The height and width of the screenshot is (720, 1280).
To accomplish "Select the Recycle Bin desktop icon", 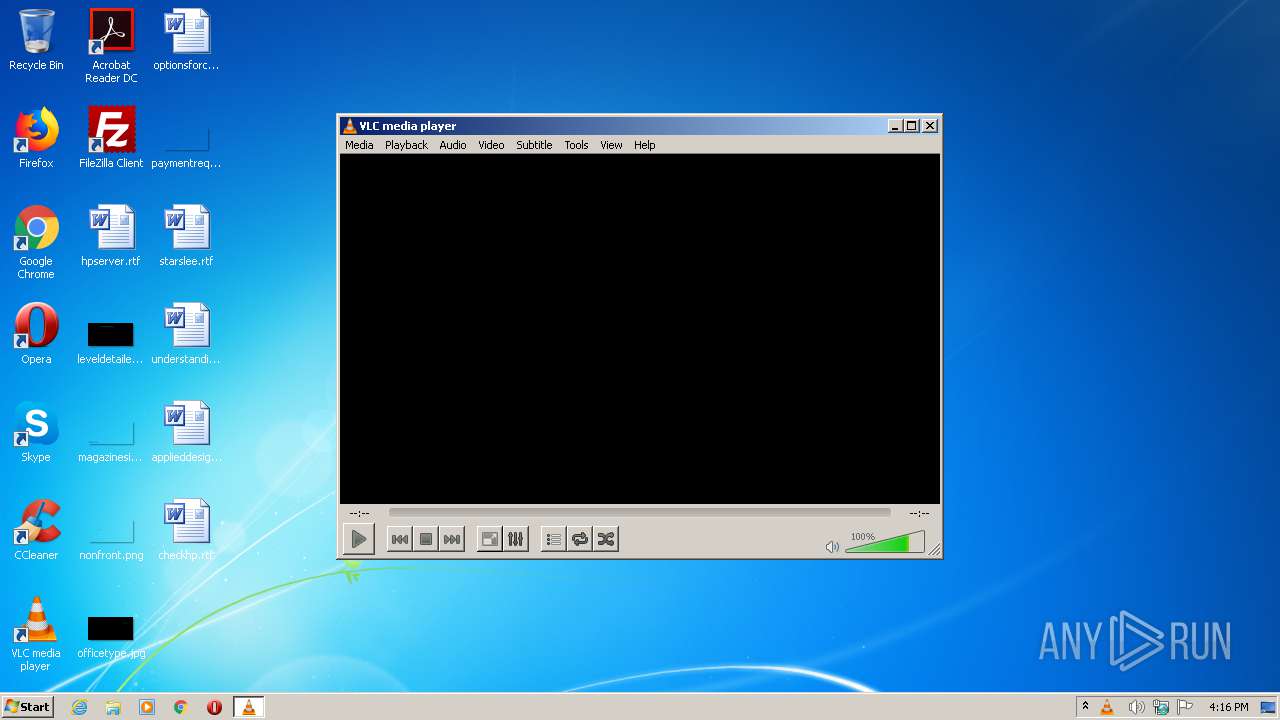I will (36, 40).
